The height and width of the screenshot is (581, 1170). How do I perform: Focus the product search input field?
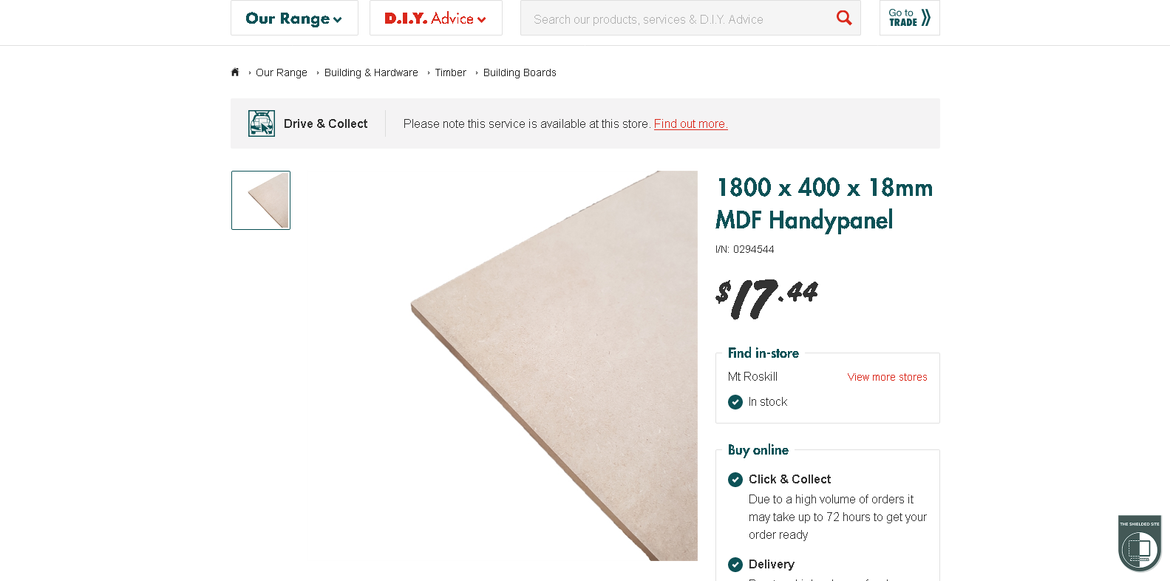(x=679, y=19)
